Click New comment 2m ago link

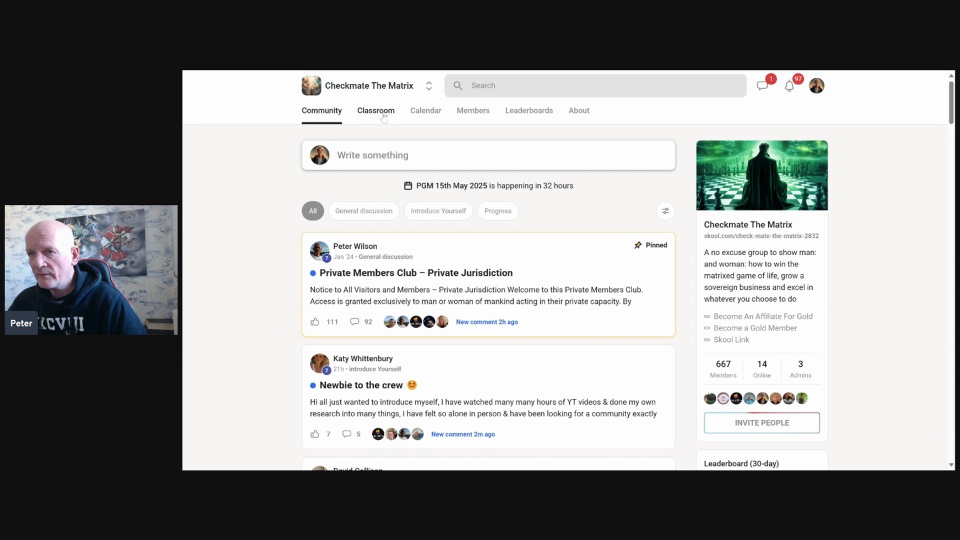click(463, 434)
